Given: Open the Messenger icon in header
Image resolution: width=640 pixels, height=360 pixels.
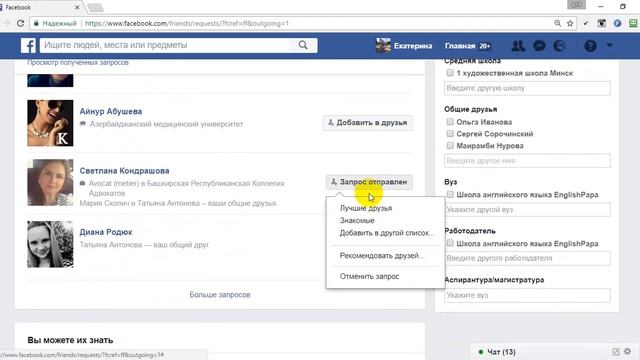Looking at the screenshot, I should (x=539, y=46).
